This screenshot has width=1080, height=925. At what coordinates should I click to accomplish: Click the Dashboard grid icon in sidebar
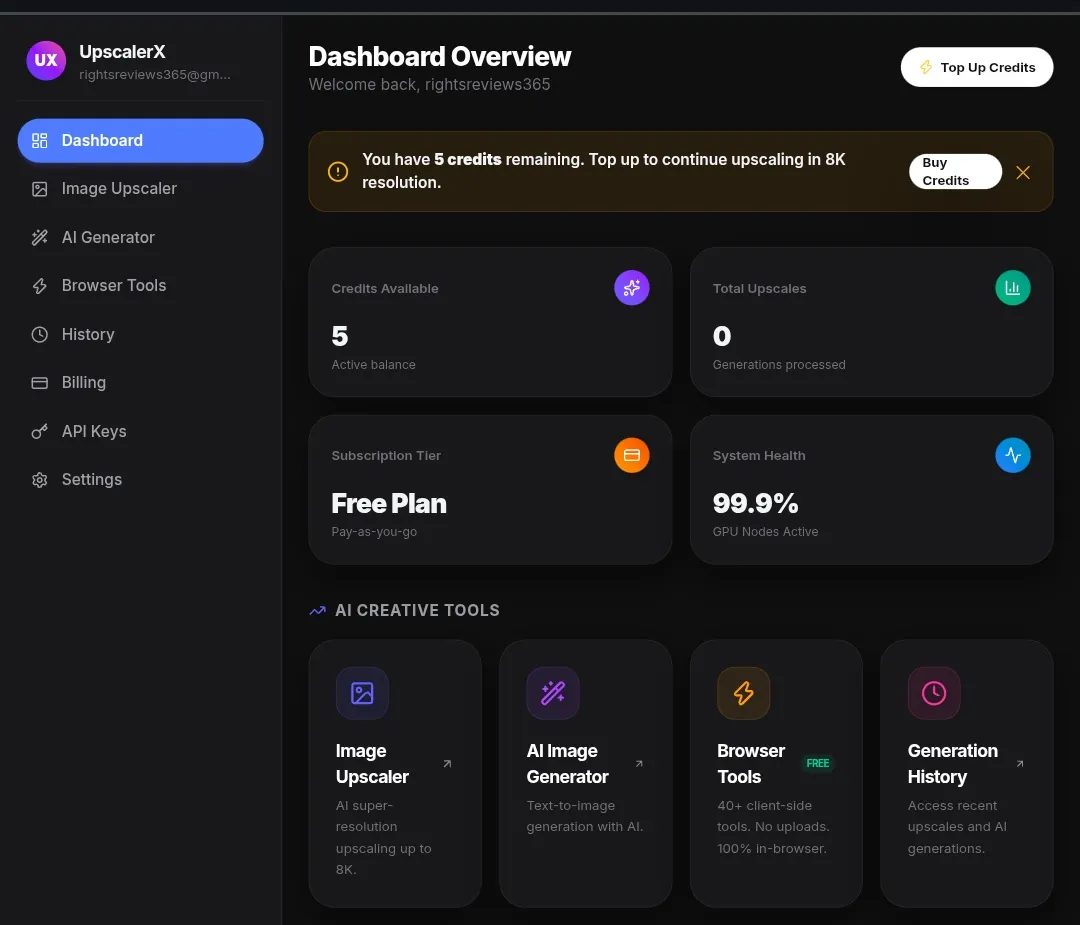(40, 141)
